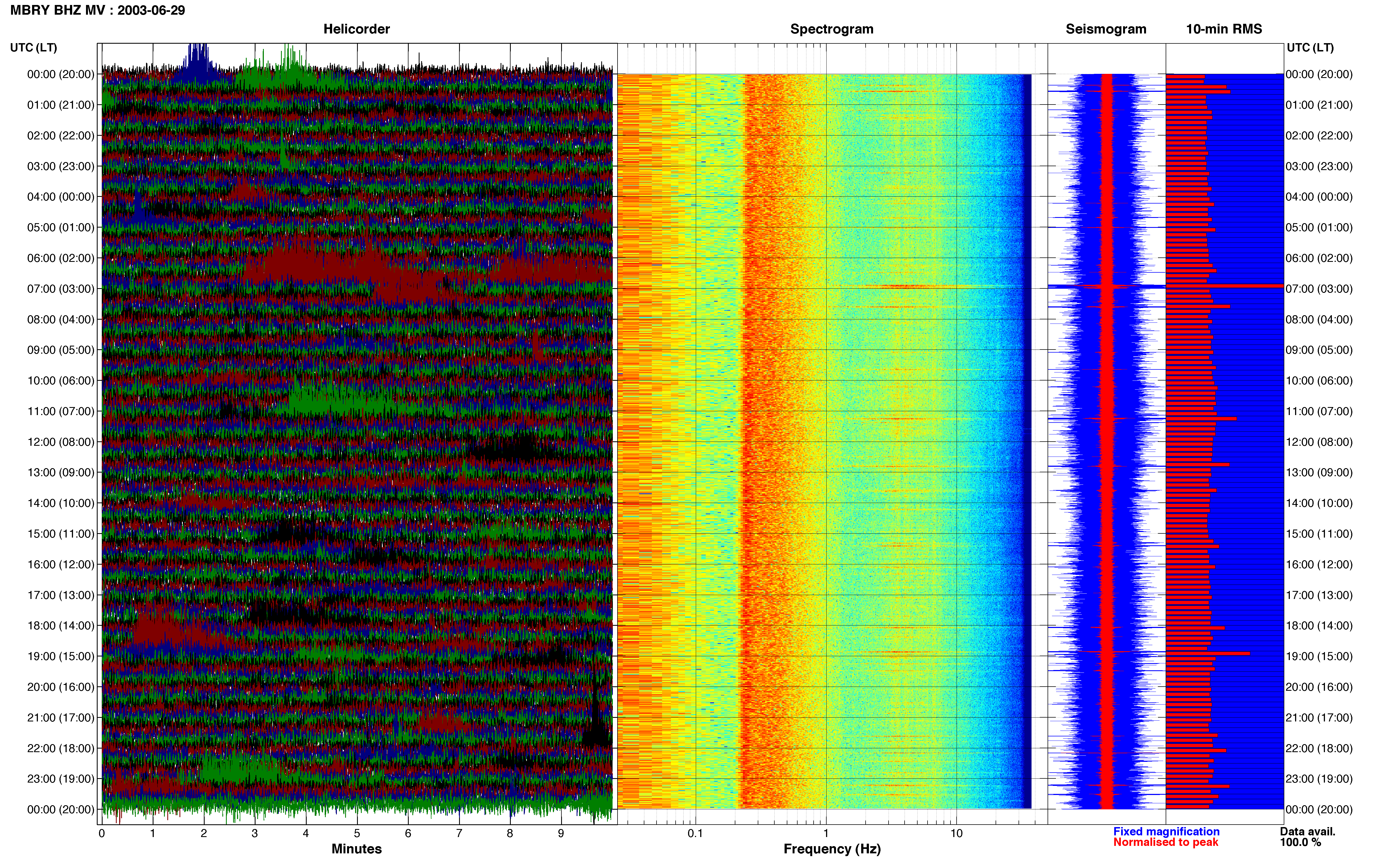Image resolution: width=1388 pixels, height=868 pixels.
Task: Click left time label '08:00 (04:00)'
Action: click(60, 319)
